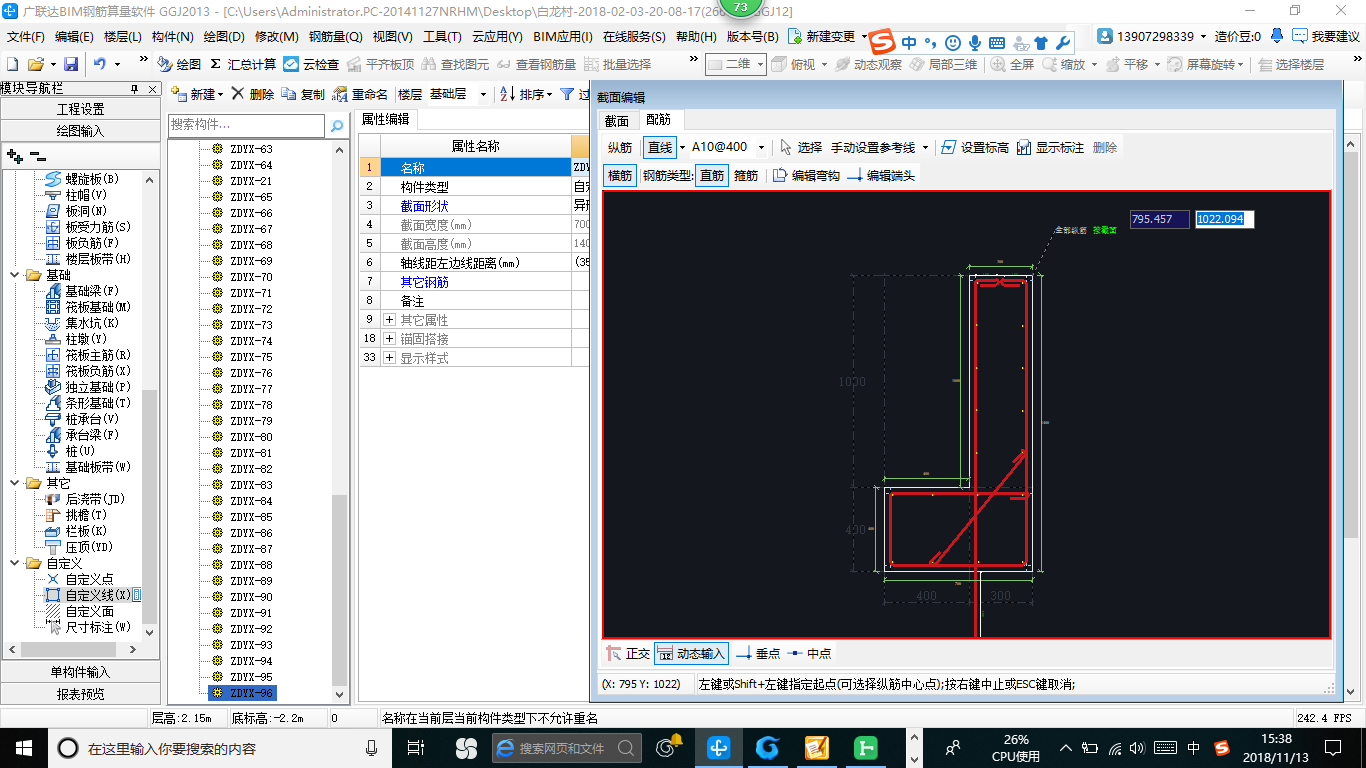Click the 报表预览 button

pyautogui.click(x=80, y=694)
